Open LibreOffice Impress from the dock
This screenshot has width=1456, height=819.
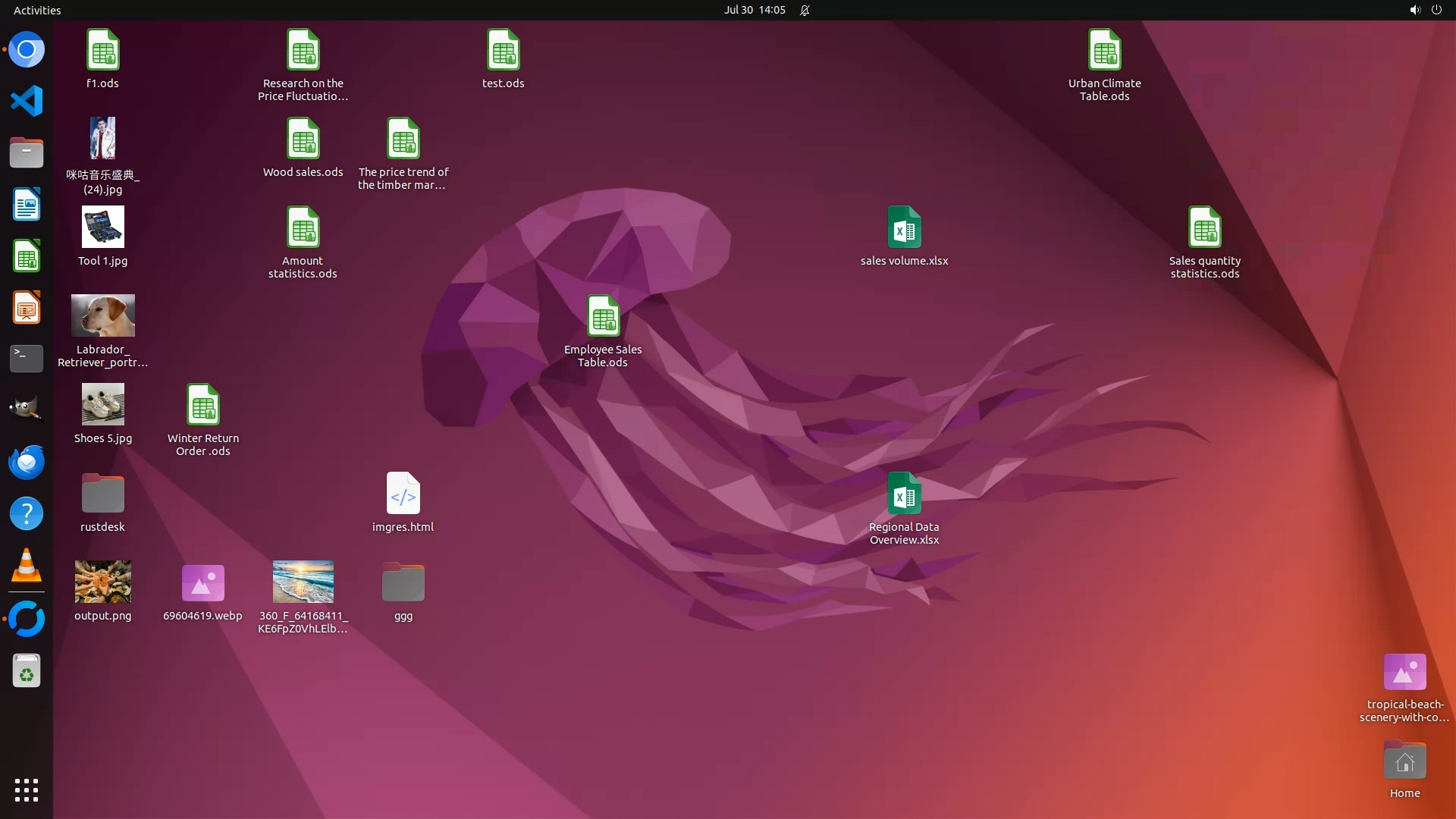pos(27,308)
